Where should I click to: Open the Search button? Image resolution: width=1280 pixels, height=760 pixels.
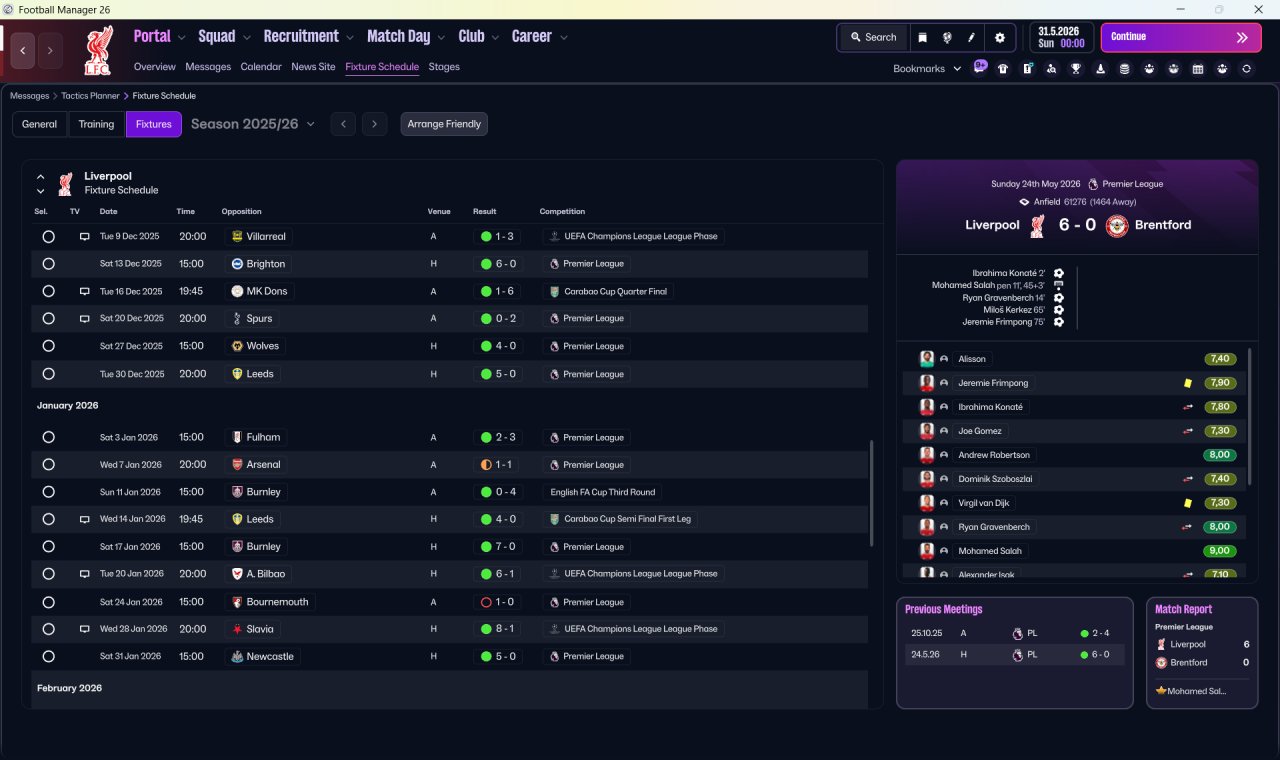coord(873,37)
